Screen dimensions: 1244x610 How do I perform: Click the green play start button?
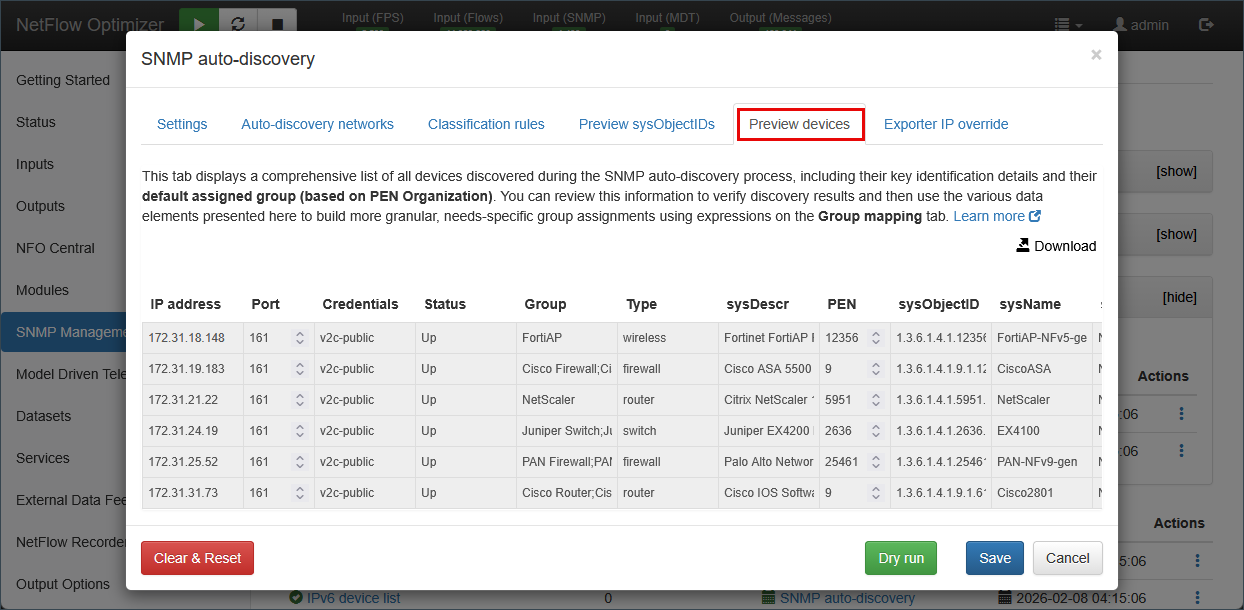click(199, 24)
